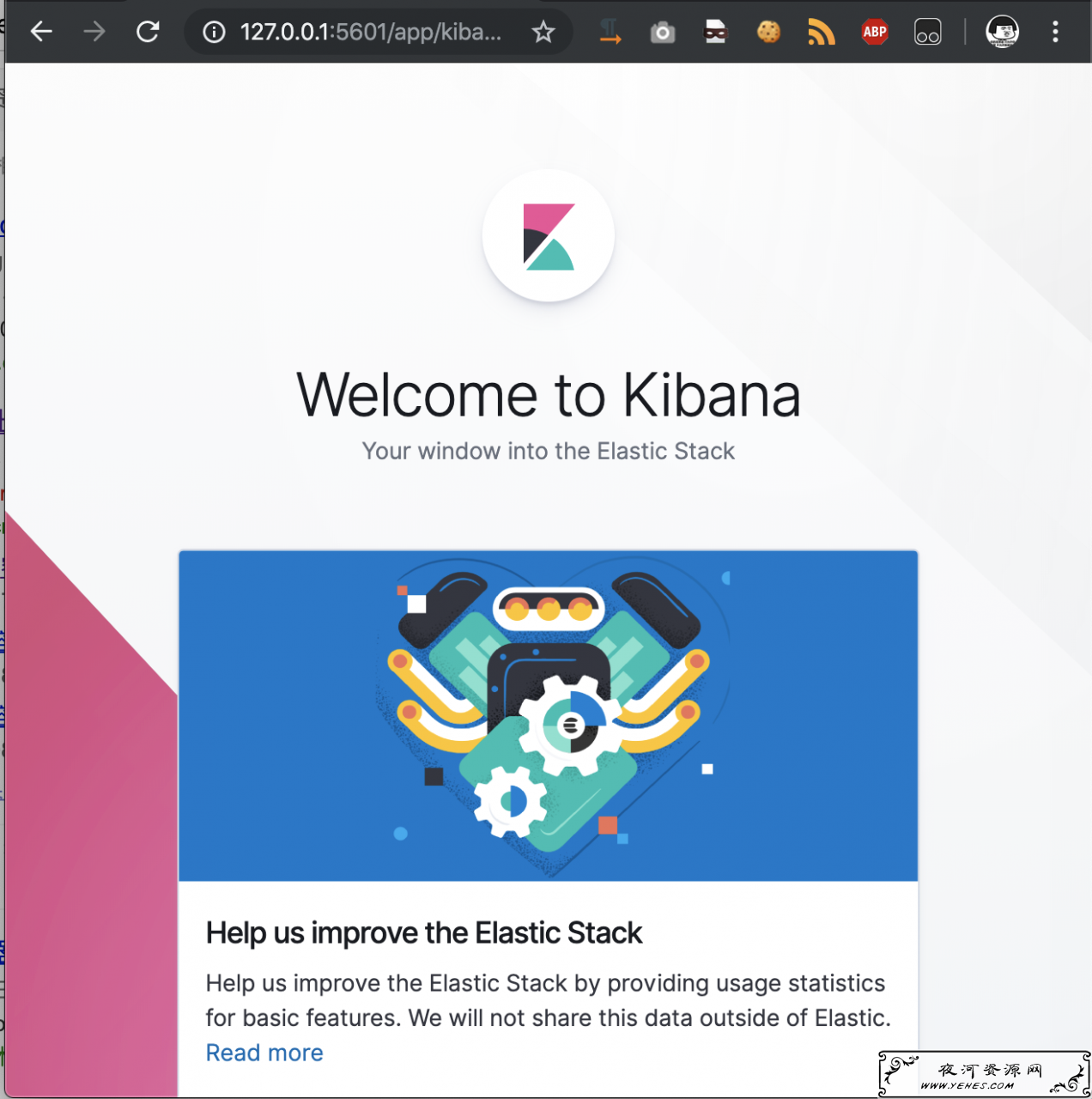
Task: Open the Chrome three-dot menu
Action: pyautogui.click(x=1055, y=33)
